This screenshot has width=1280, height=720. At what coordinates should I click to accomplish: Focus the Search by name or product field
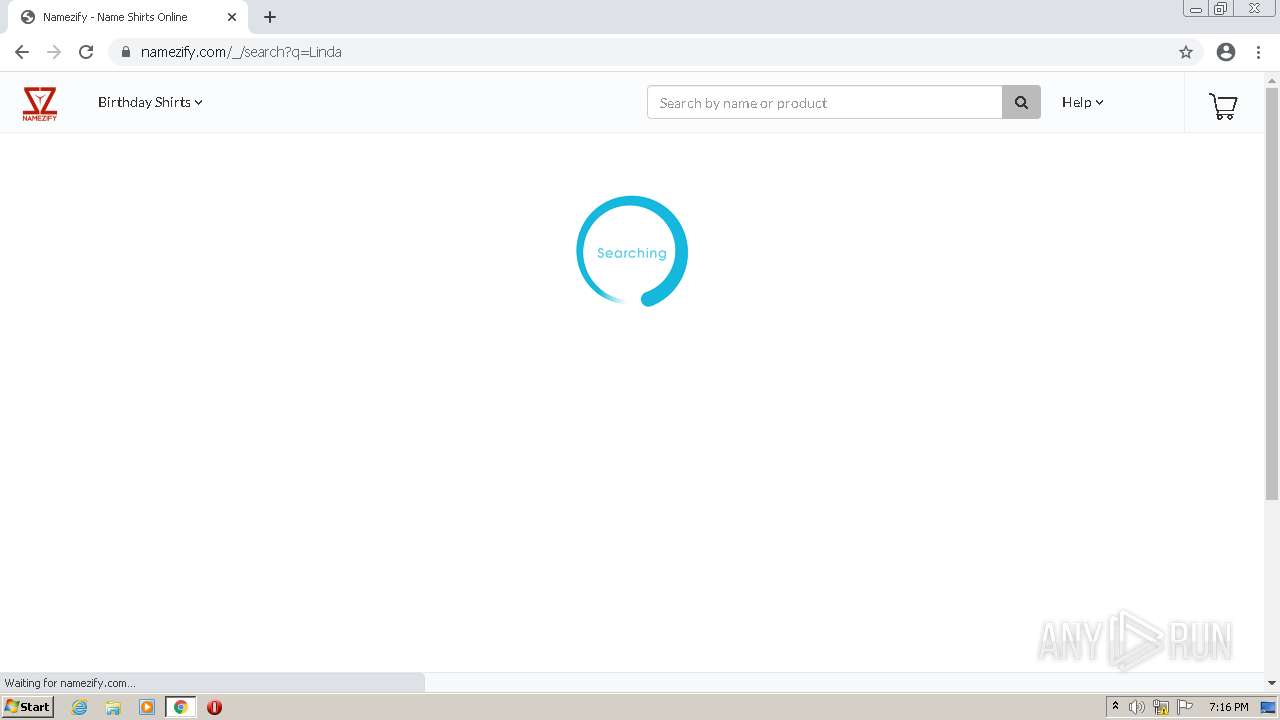[824, 102]
